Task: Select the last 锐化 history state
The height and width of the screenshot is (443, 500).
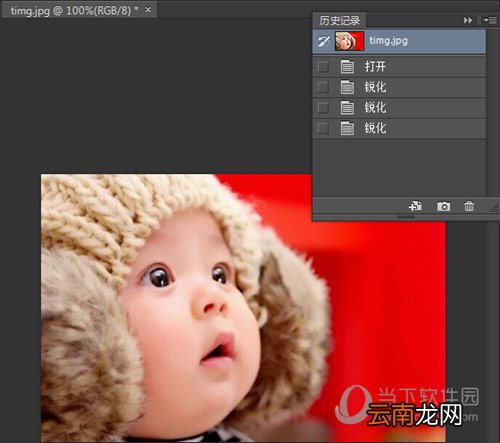Action: point(399,128)
